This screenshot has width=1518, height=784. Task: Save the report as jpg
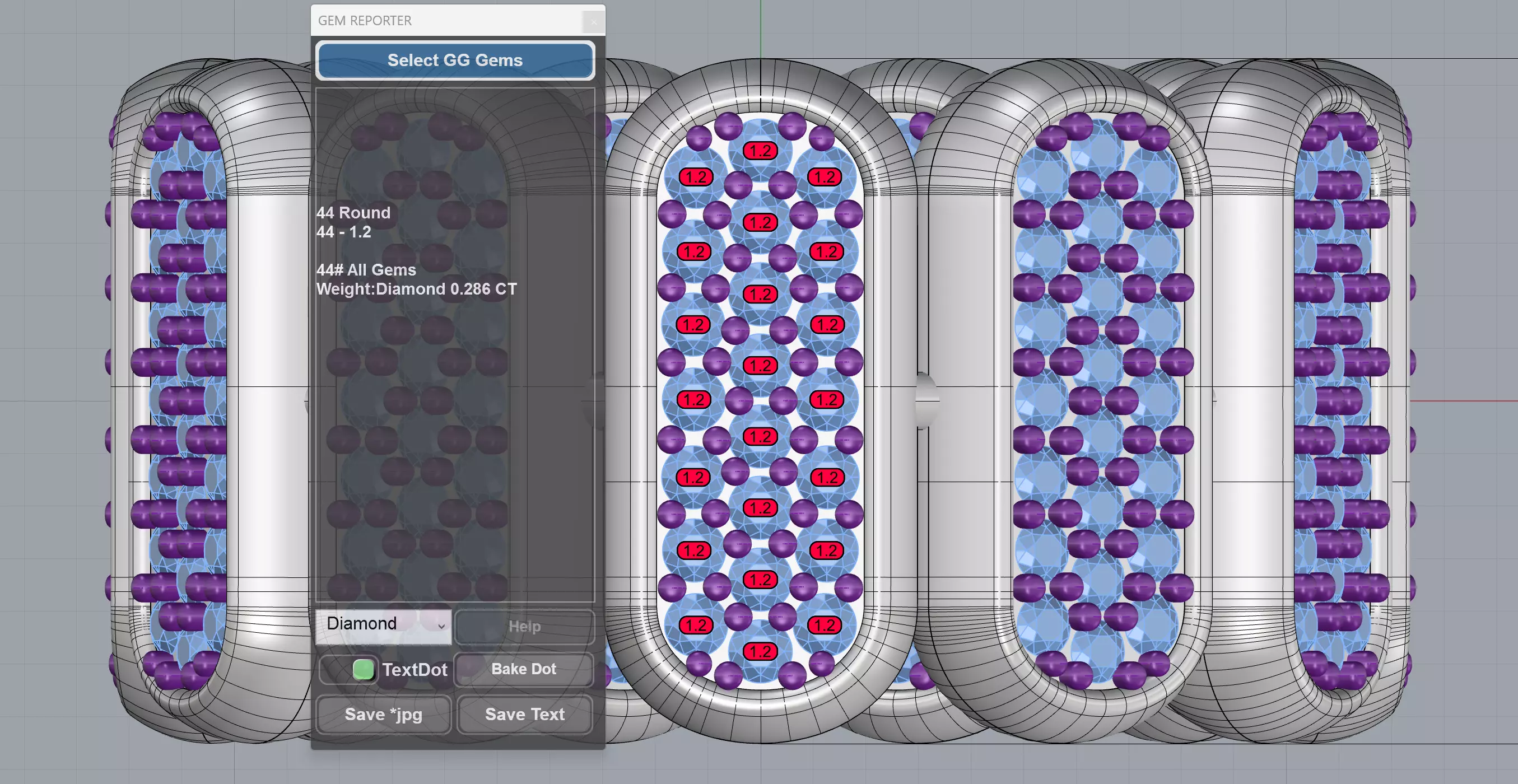point(384,715)
